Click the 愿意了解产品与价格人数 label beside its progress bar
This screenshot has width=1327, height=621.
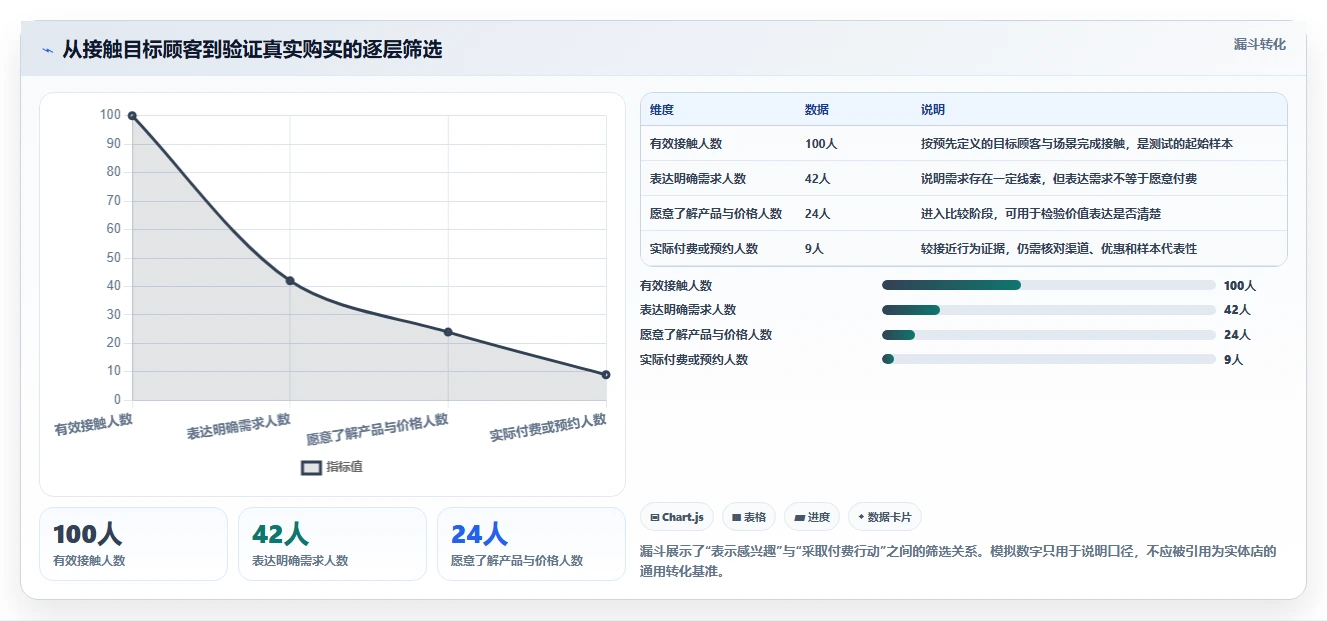[706, 335]
